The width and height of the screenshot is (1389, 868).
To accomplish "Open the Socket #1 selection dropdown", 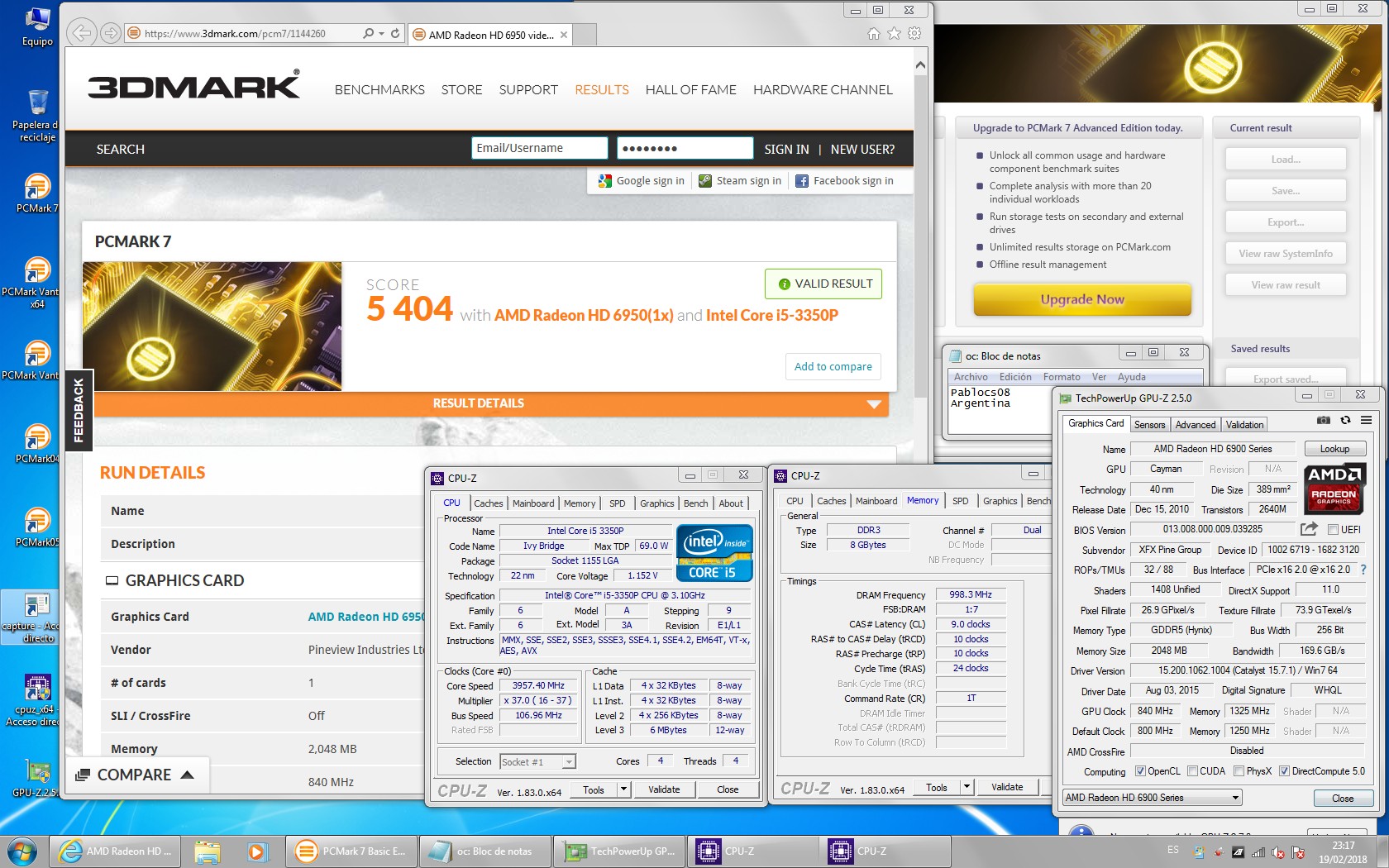I will coord(537,761).
